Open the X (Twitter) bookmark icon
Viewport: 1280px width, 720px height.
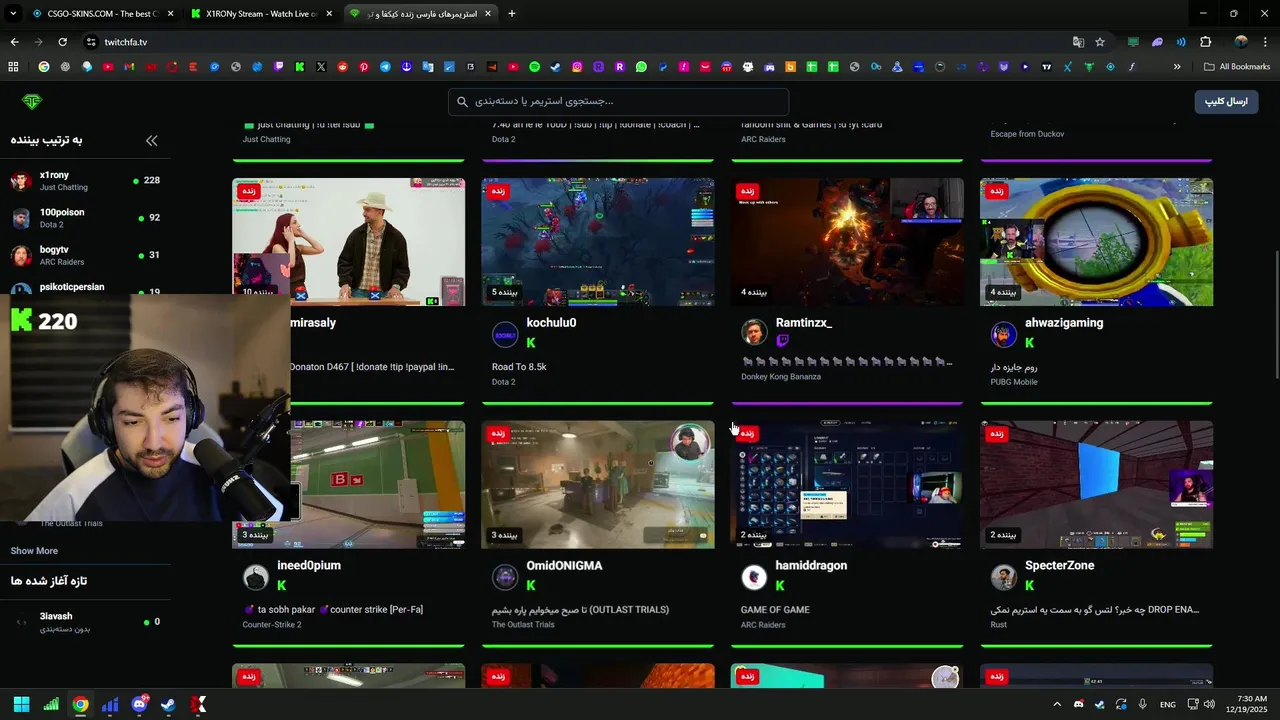tap(321, 67)
